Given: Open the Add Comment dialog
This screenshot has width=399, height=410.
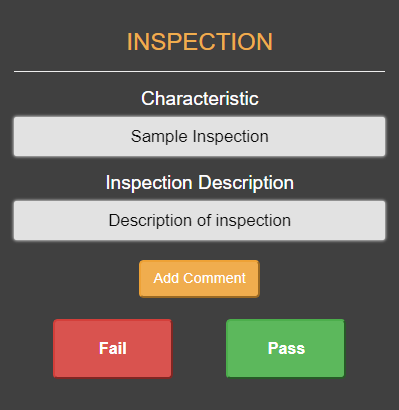Looking at the screenshot, I should point(199,278).
